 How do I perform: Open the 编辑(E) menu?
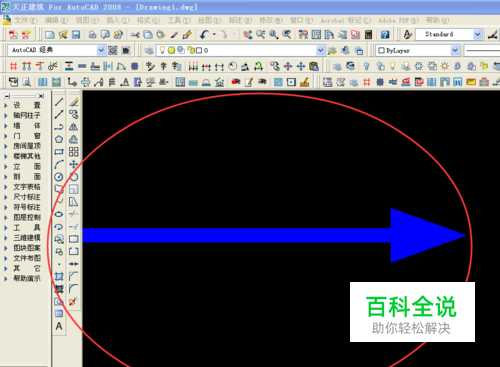click(56, 21)
